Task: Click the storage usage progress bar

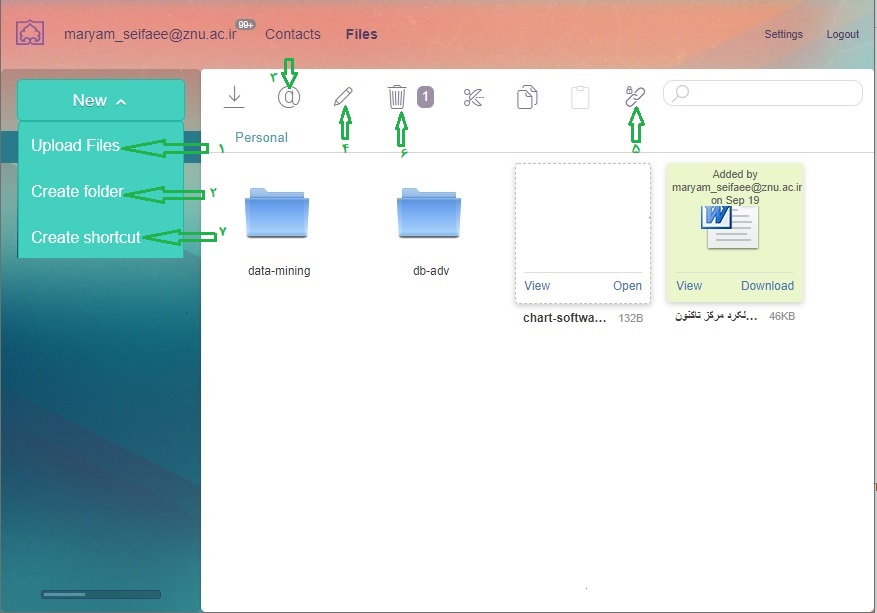Action: (101, 594)
